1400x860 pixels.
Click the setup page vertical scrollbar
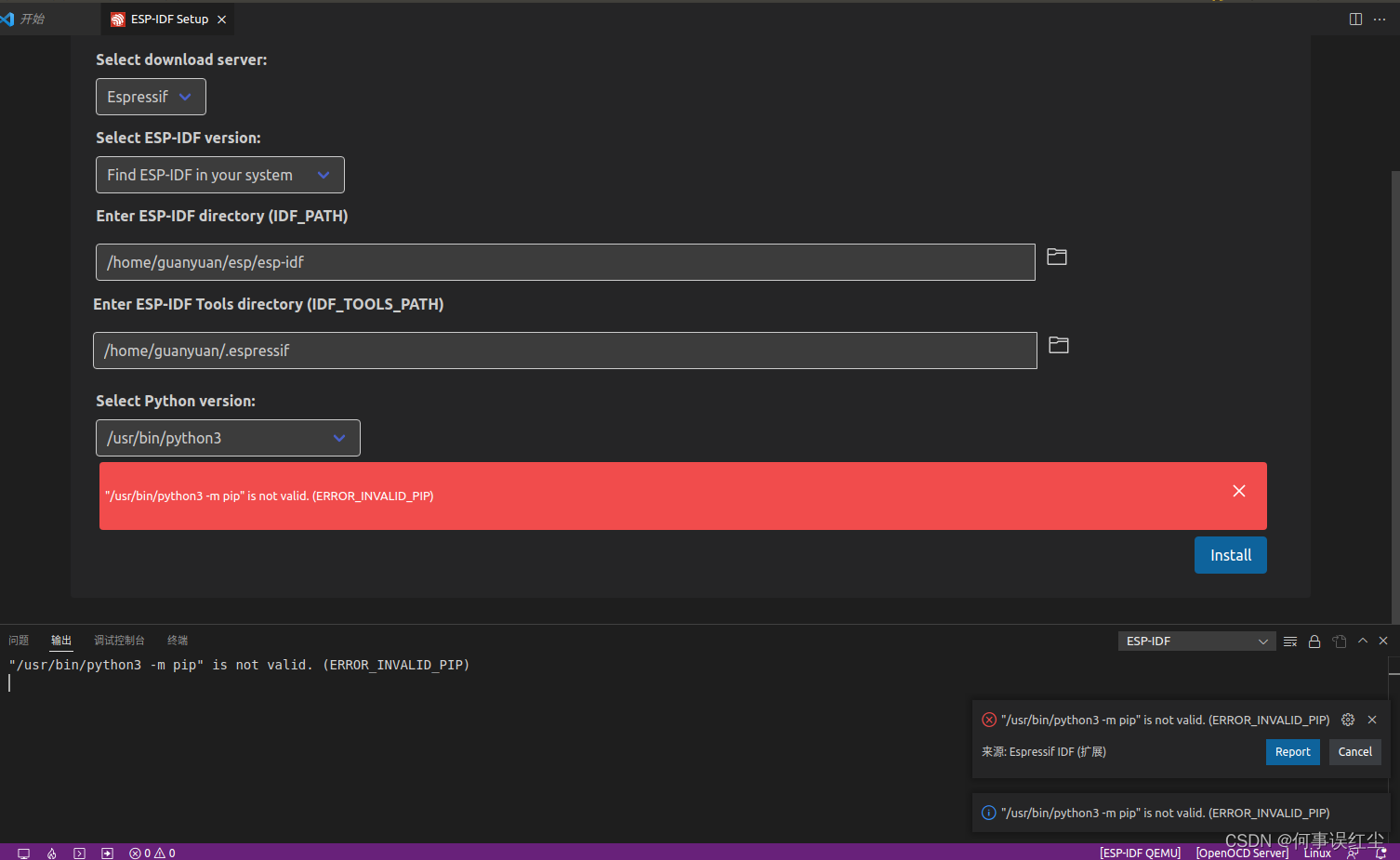(1395, 397)
